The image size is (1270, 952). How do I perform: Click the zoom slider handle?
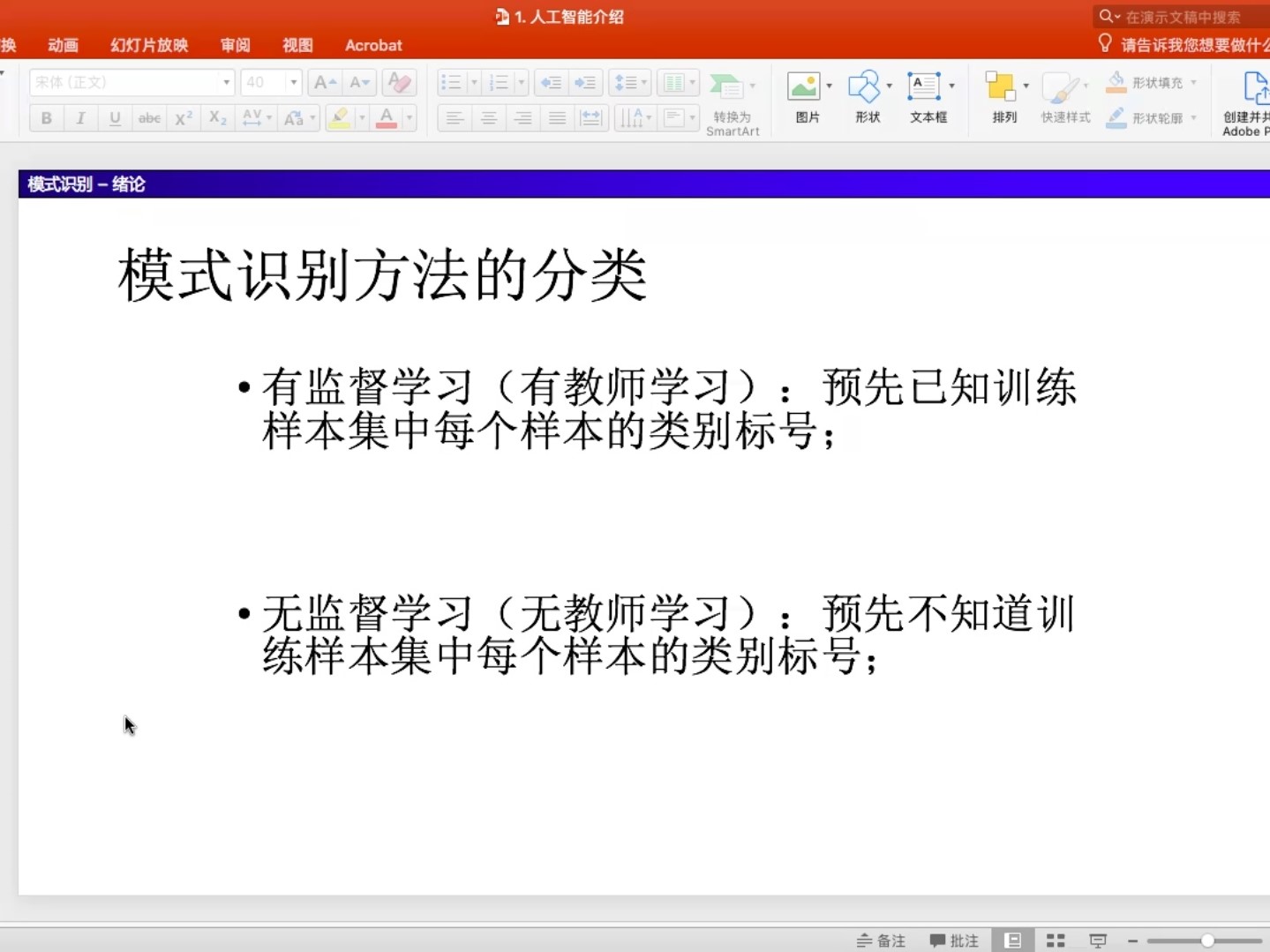coord(1207,941)
